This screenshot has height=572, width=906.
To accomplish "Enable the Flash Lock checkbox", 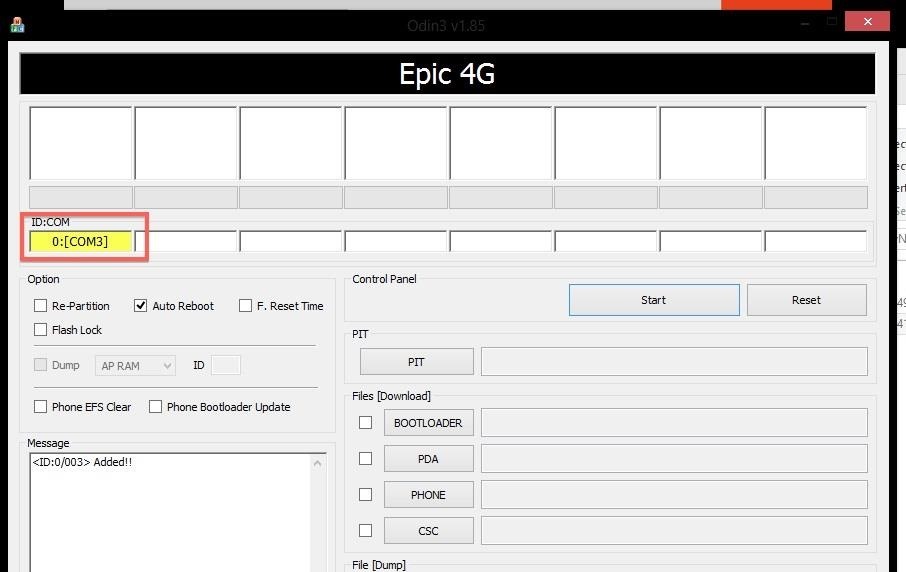I will (40, 330).
